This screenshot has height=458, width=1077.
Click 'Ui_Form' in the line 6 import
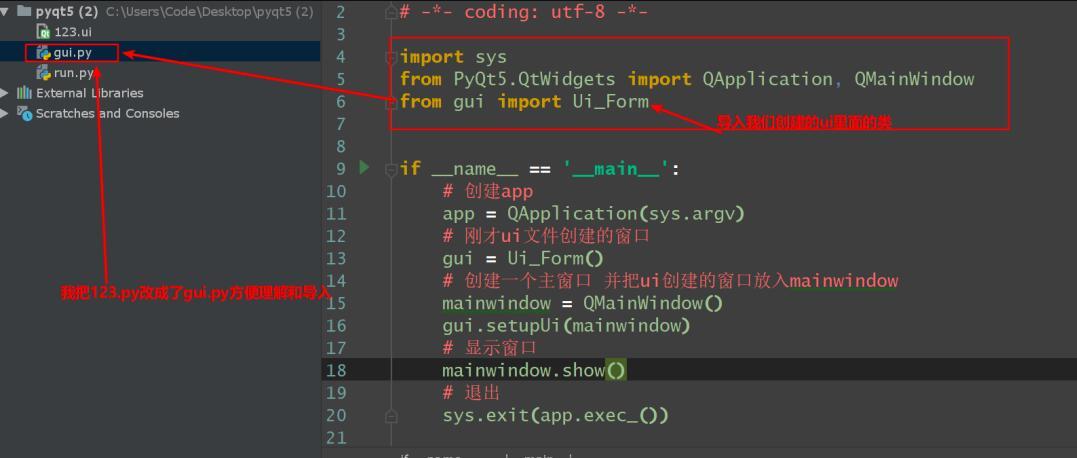[x=611, y=102]
